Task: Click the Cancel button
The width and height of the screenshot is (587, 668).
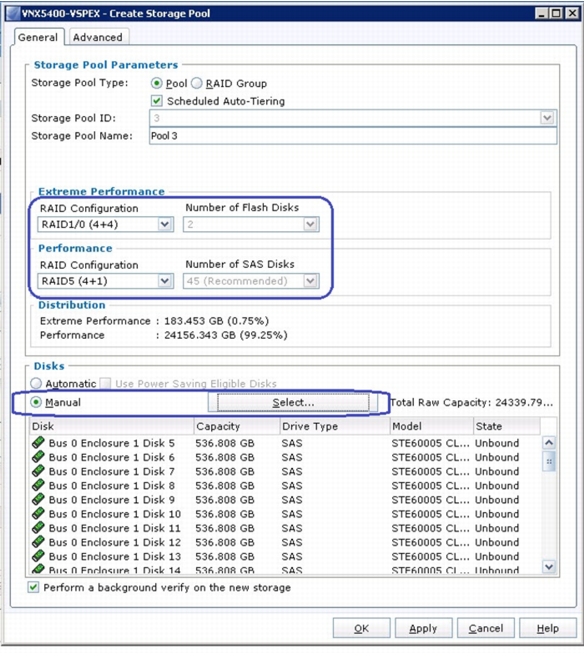Action: pos(486,628)
